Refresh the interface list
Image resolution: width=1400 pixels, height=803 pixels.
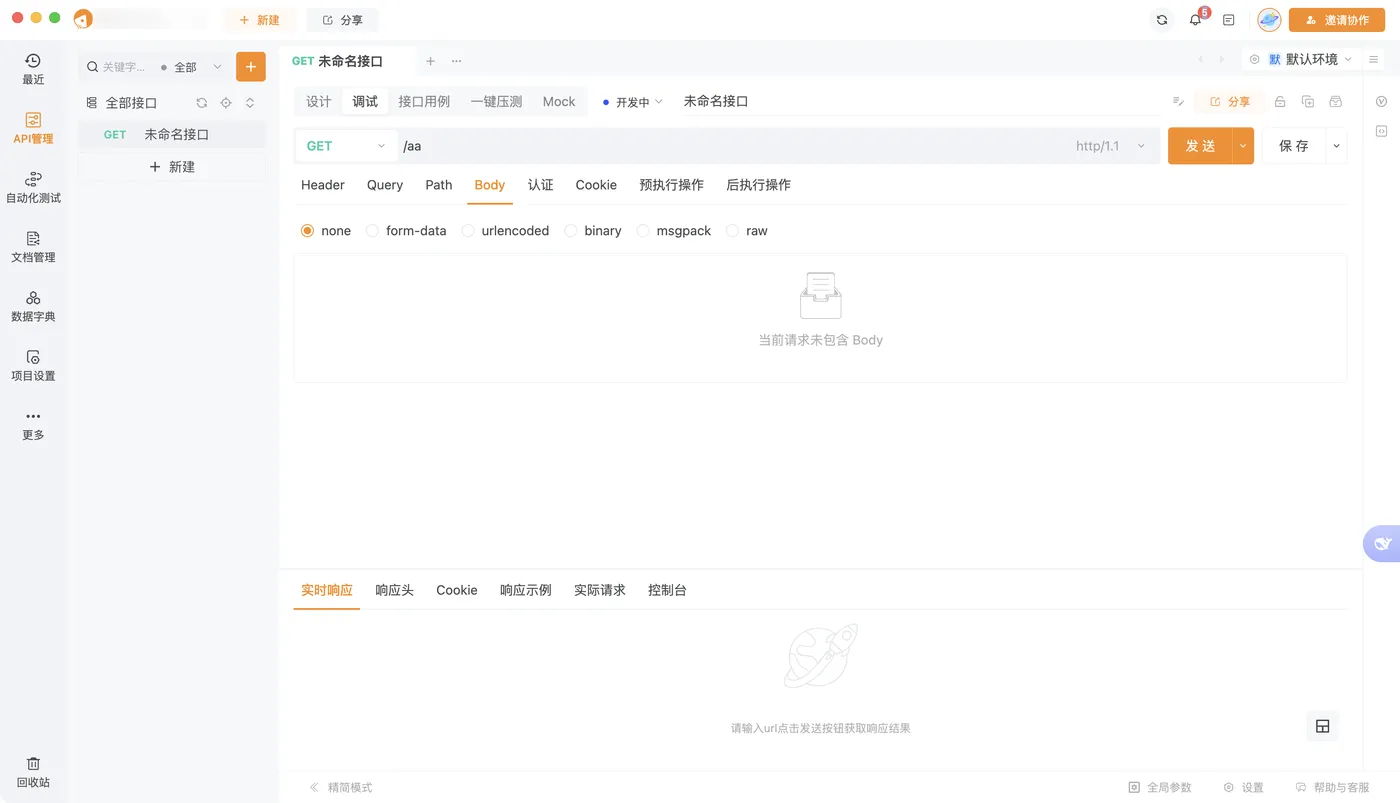pyautogui.click(x=201, y=102)
